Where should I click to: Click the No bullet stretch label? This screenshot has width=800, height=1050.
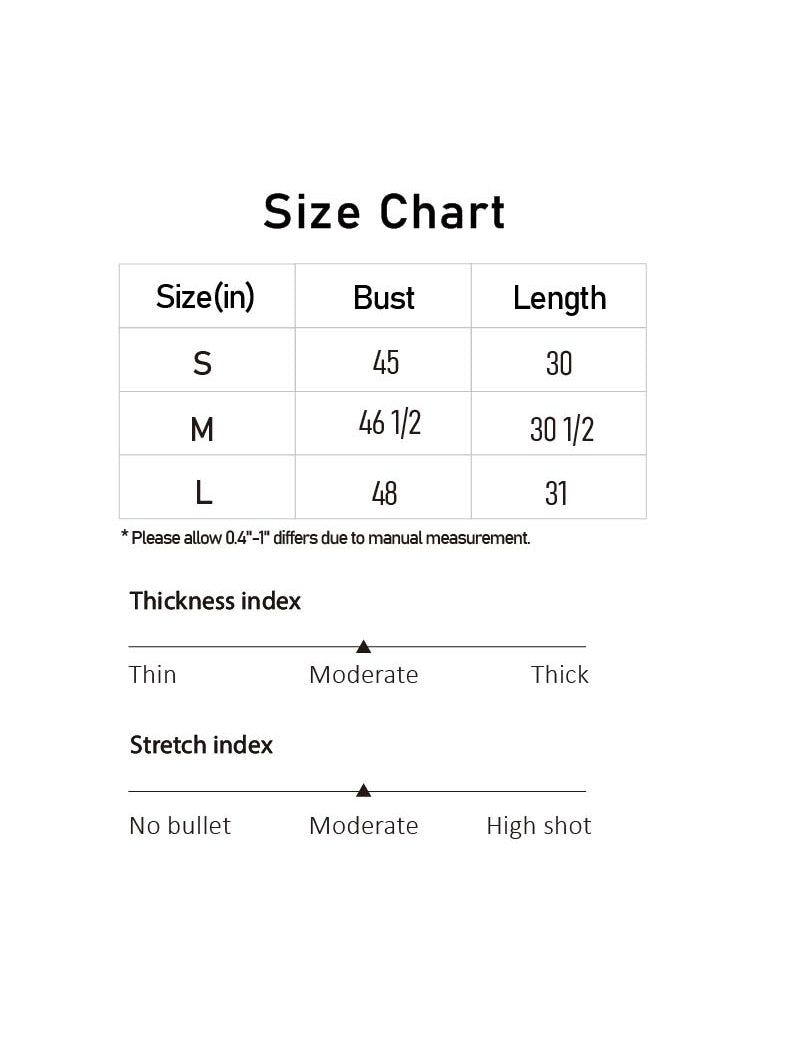pos(180,826)
